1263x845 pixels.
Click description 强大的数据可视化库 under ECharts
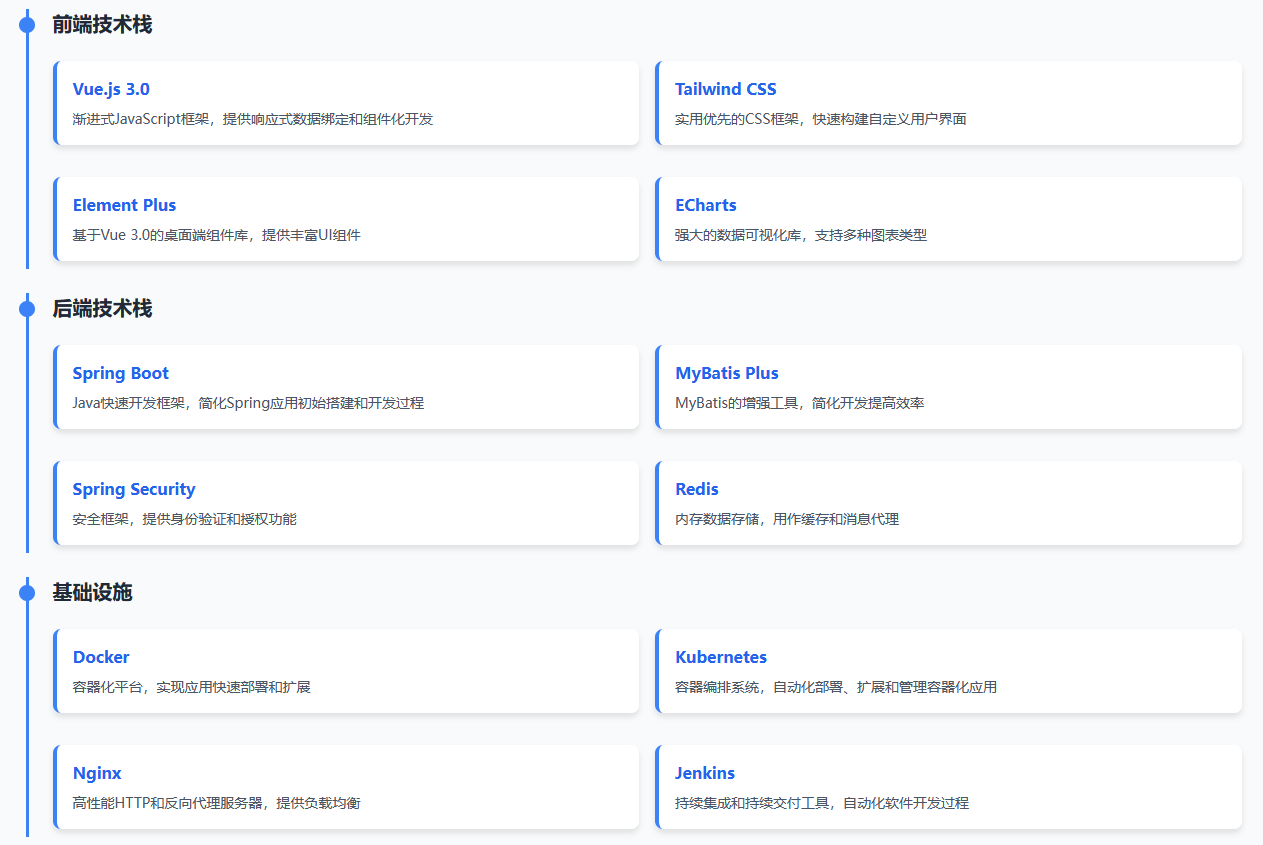[801, 235]
